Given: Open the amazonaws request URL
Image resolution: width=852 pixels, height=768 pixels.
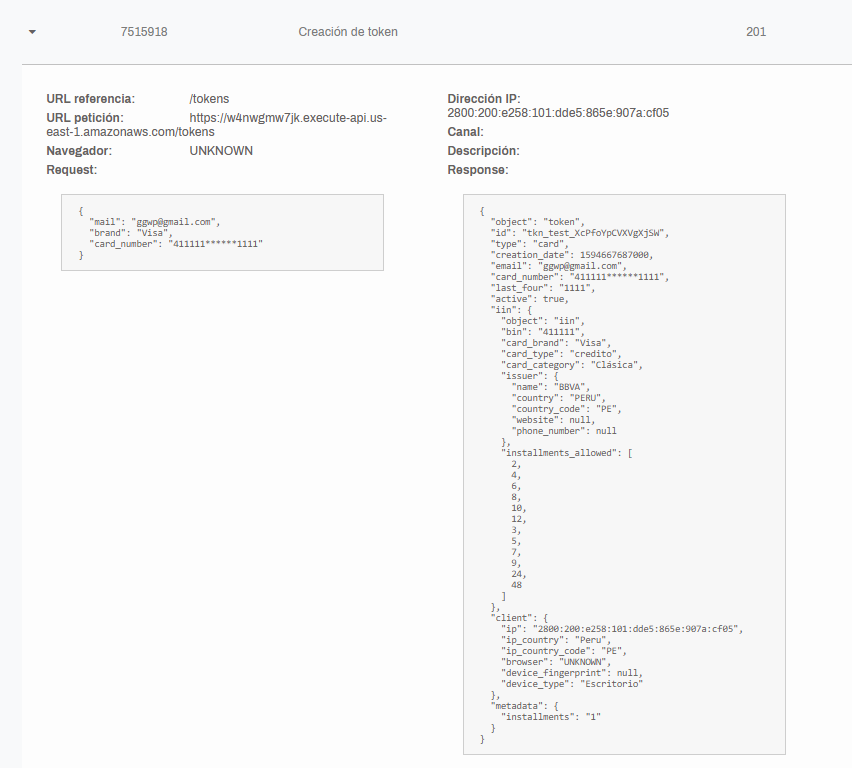Looking at the screenshot, I should [216, 125].
